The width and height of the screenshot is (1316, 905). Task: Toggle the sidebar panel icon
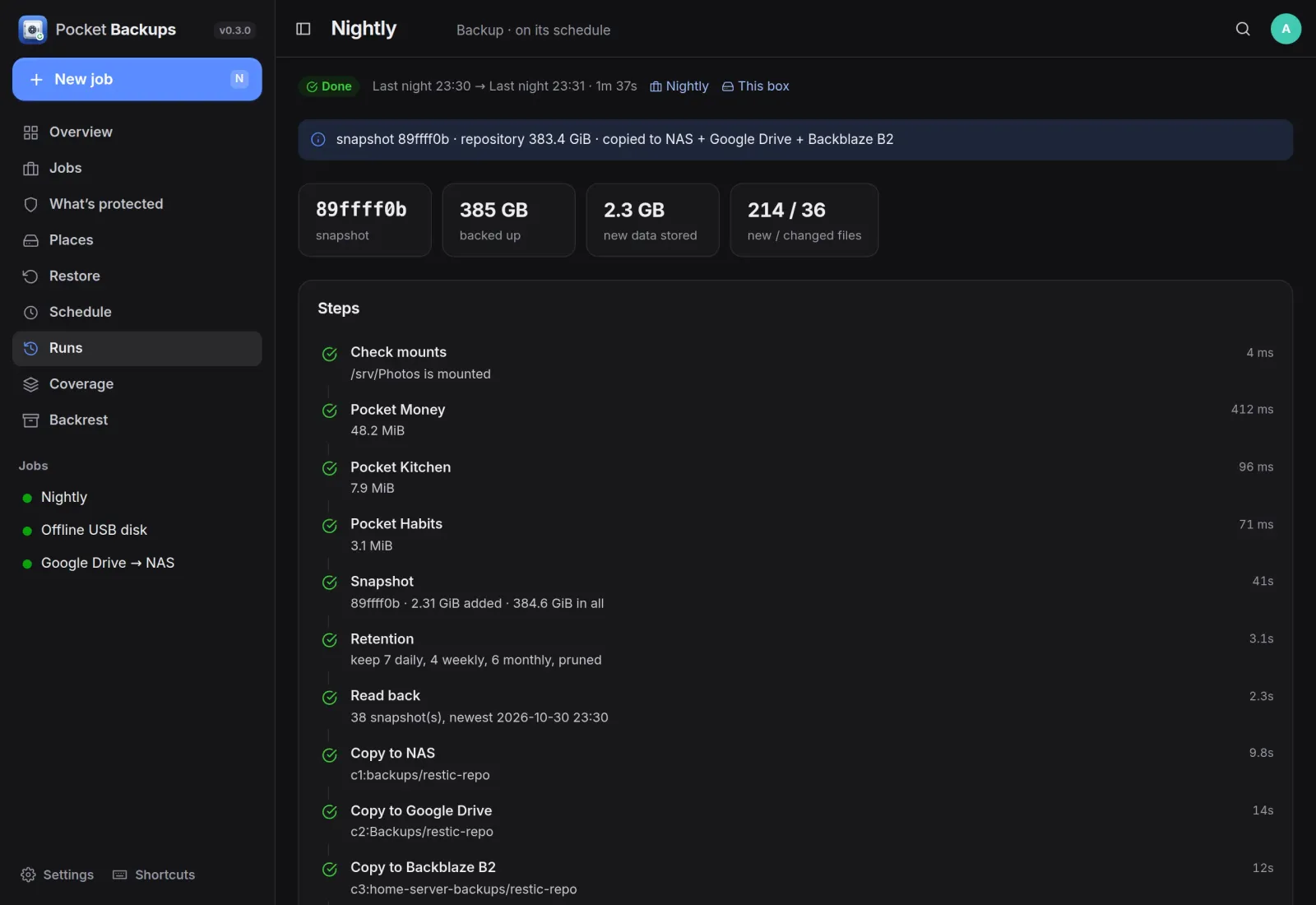[x=304, y=29]
